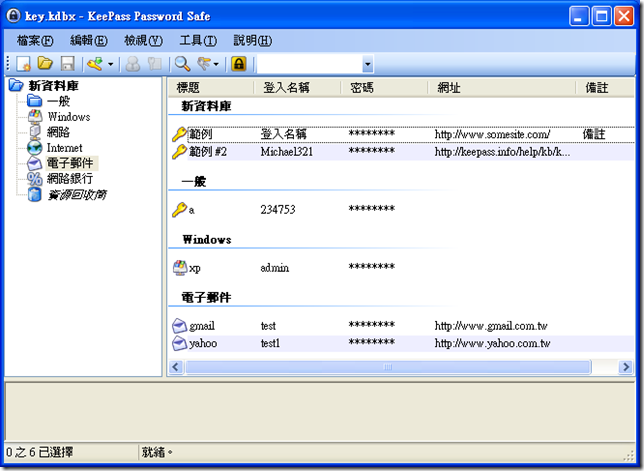This screenshot has width=644, height=471.
Task: Click the Find magnifier icon
Action: [x=182, y=64]
